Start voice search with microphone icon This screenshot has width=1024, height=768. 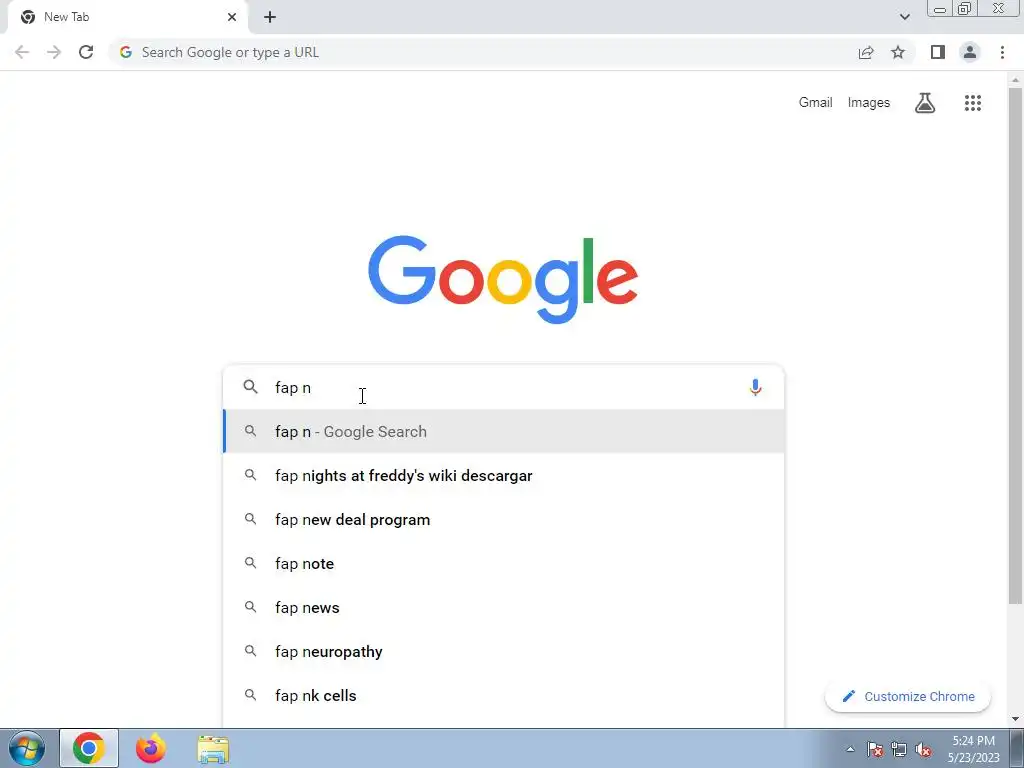(755, 387)
